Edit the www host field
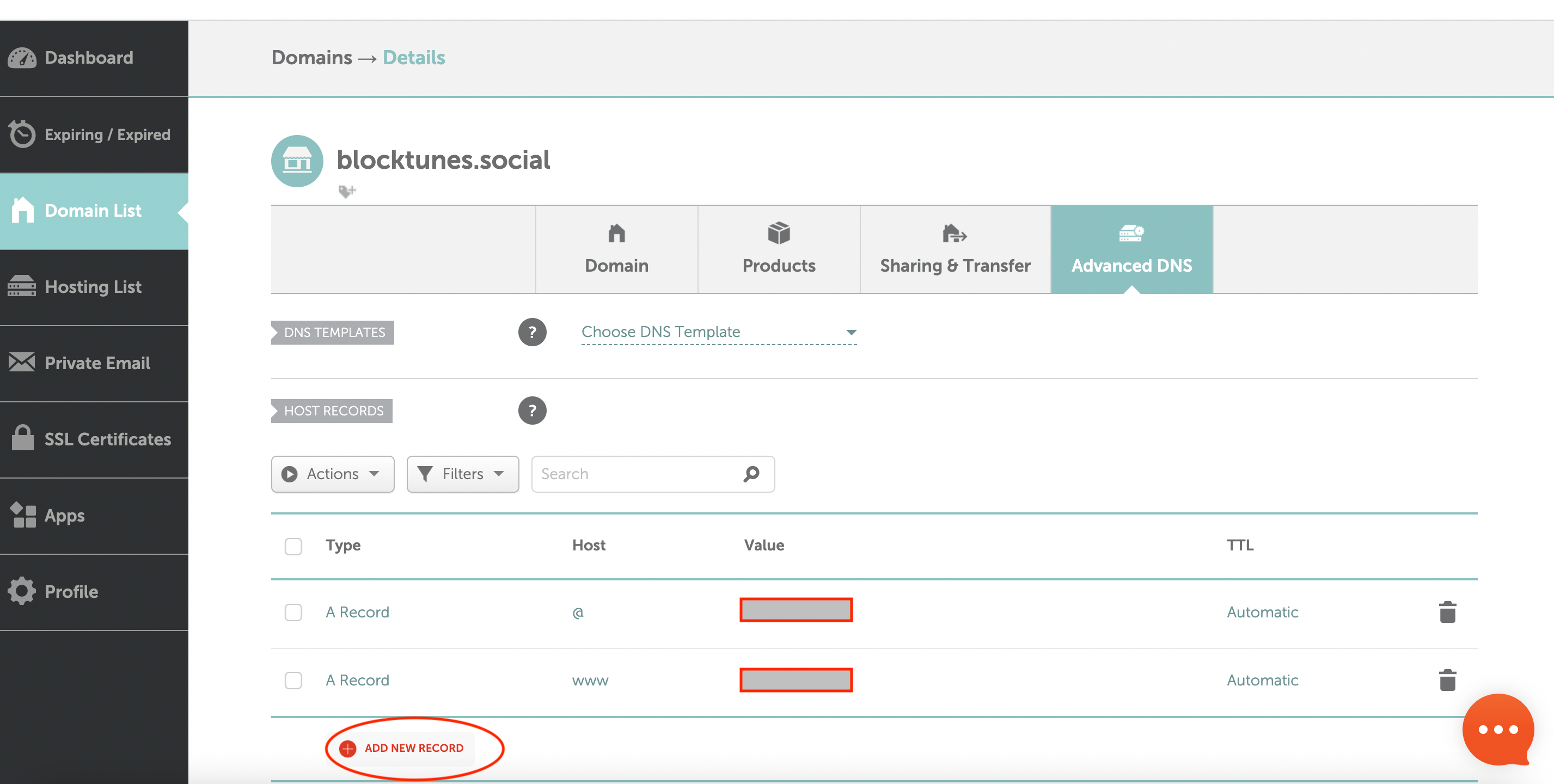 click(x=590, y=681)
